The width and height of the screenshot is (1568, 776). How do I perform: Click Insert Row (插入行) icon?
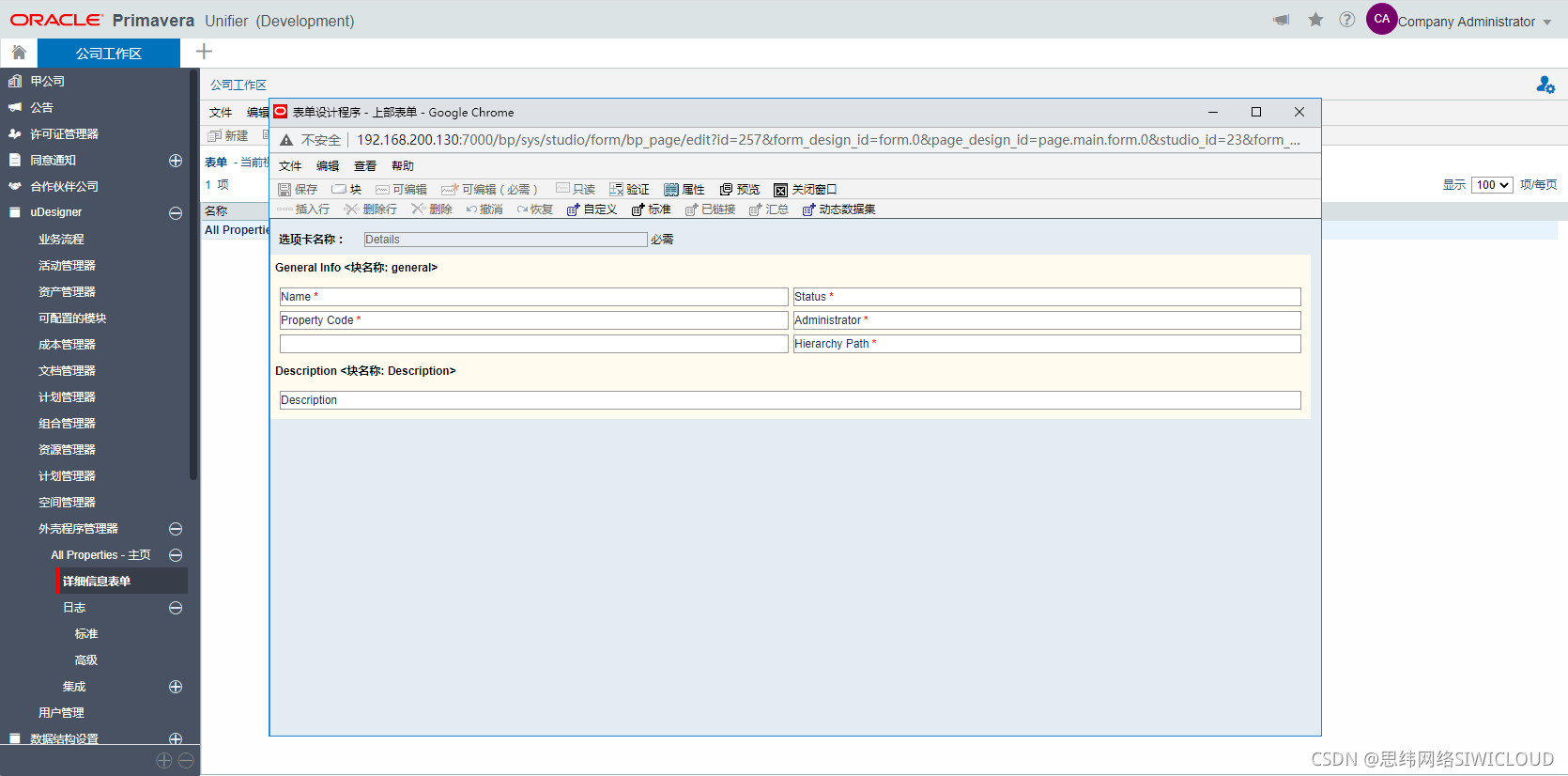[x=284, y=210]
